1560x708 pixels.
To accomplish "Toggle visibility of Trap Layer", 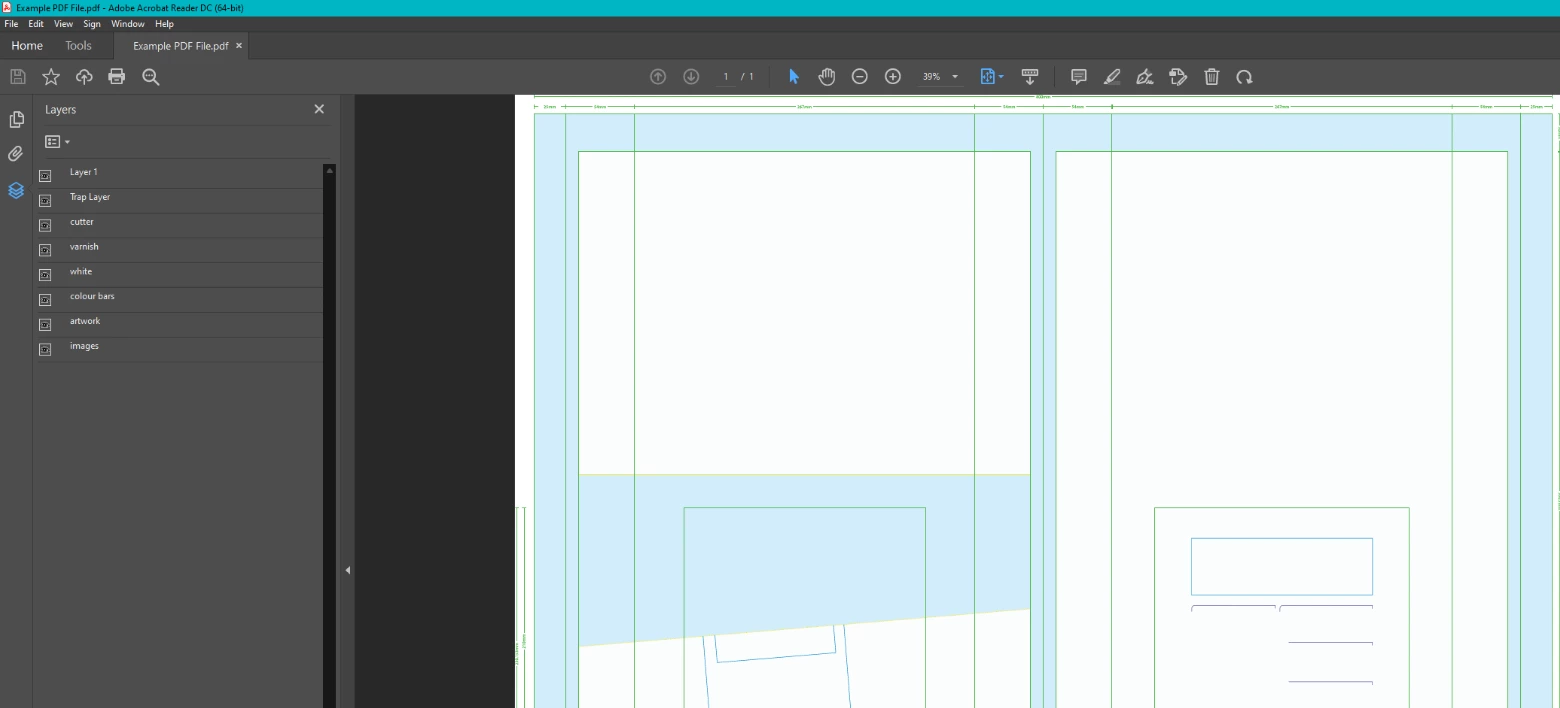I will [45, 200].
